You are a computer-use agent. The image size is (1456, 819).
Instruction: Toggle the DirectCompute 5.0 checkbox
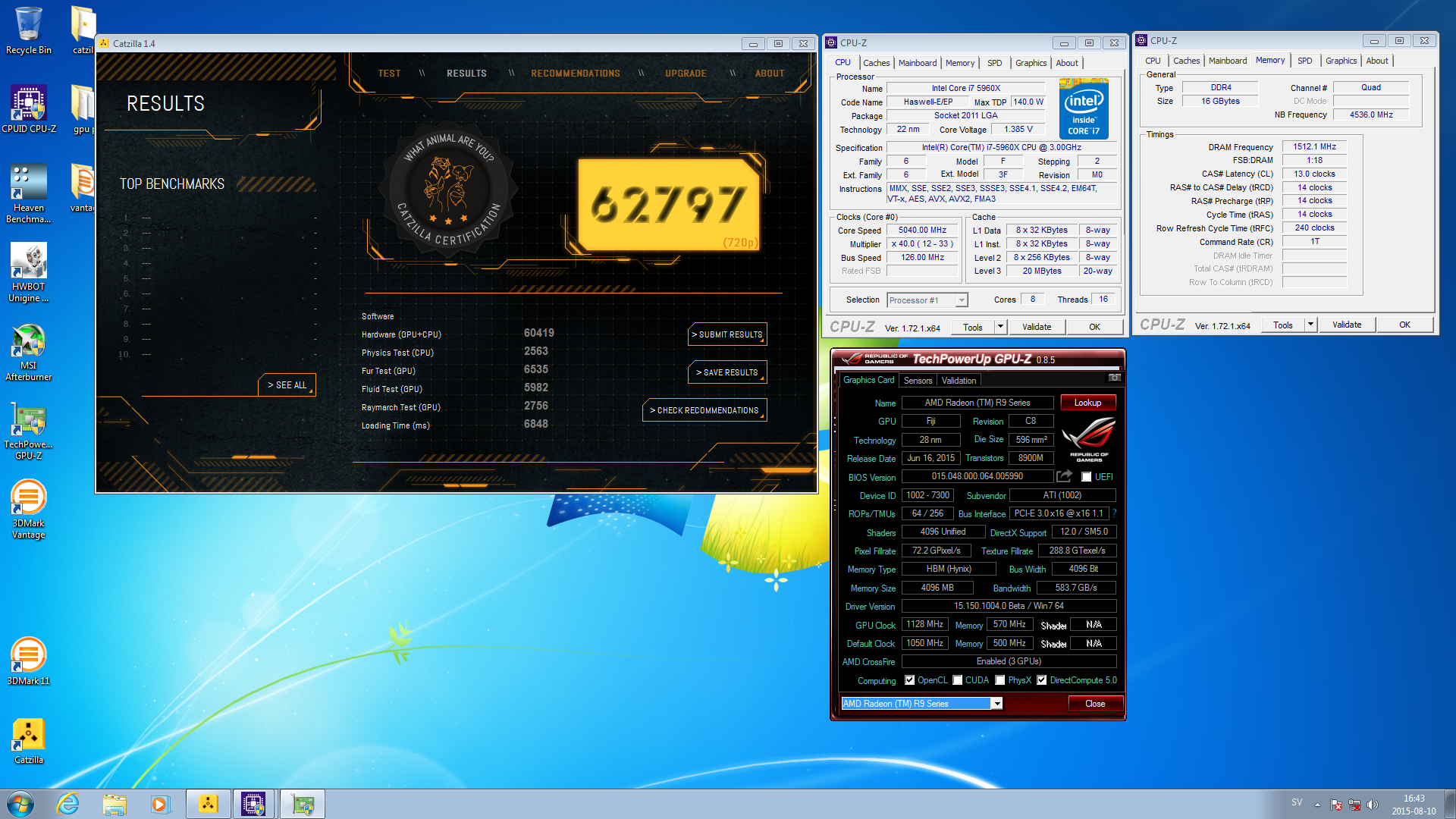click(x=1042, y=680)
